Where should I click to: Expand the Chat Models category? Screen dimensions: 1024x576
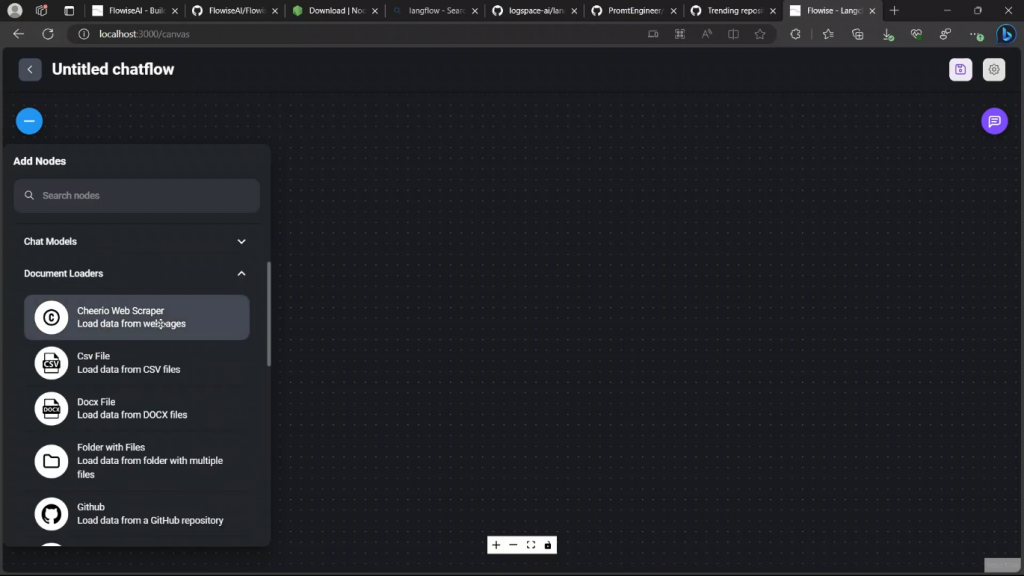[136, 242]
